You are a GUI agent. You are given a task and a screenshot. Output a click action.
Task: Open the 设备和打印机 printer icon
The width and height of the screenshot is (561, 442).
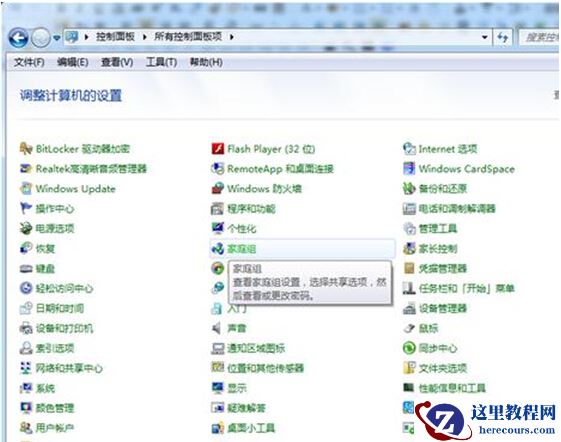(26, 328)
